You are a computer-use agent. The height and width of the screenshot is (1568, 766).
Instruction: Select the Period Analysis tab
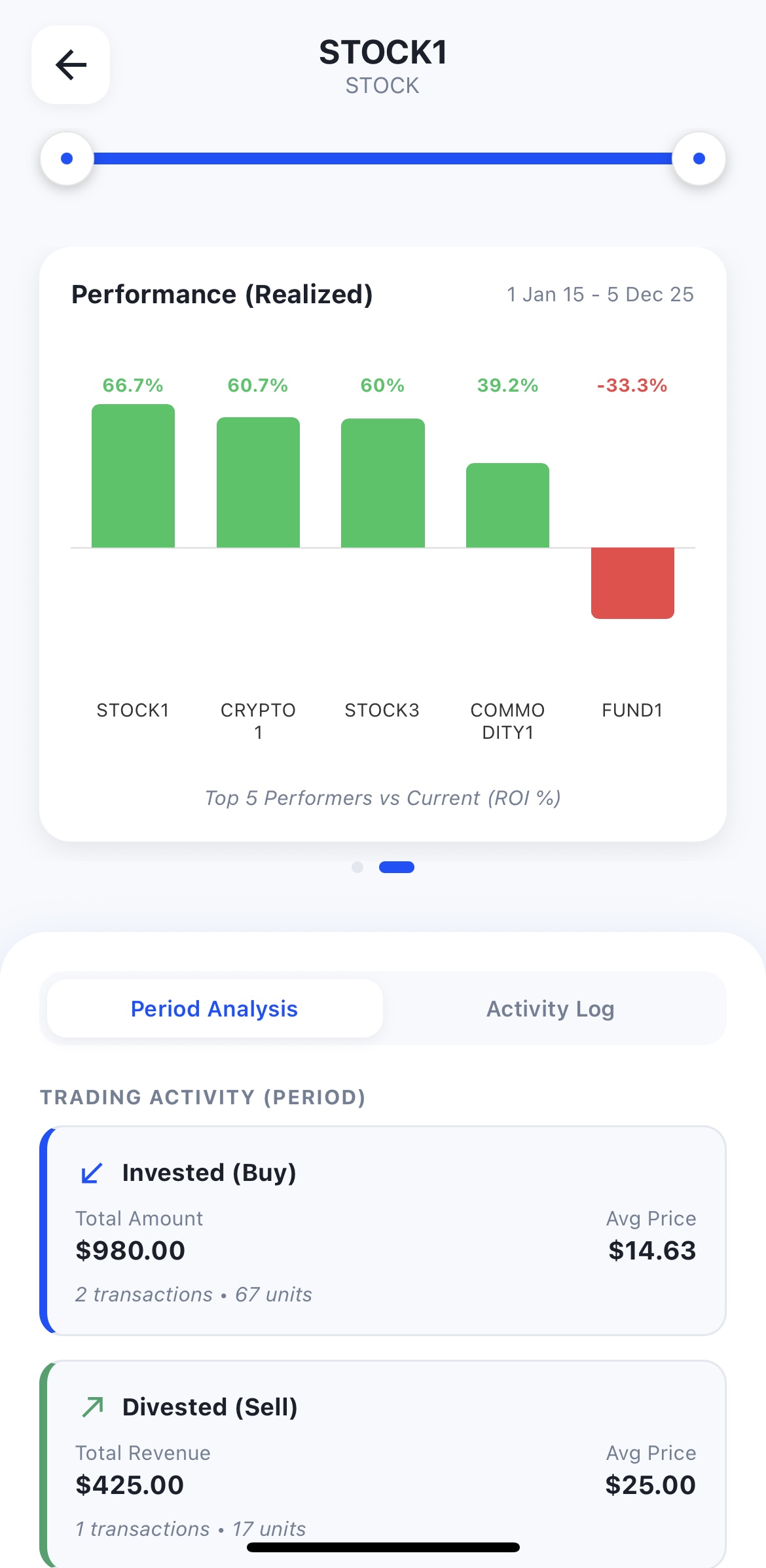point(213,1008)
